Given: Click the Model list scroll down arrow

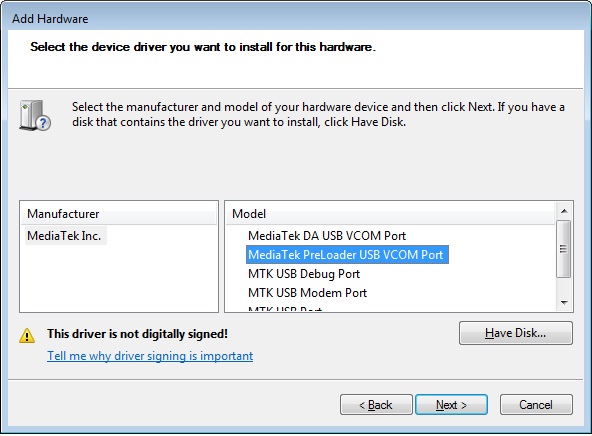Looking at the screenshot, I should [x=564, y=303].
